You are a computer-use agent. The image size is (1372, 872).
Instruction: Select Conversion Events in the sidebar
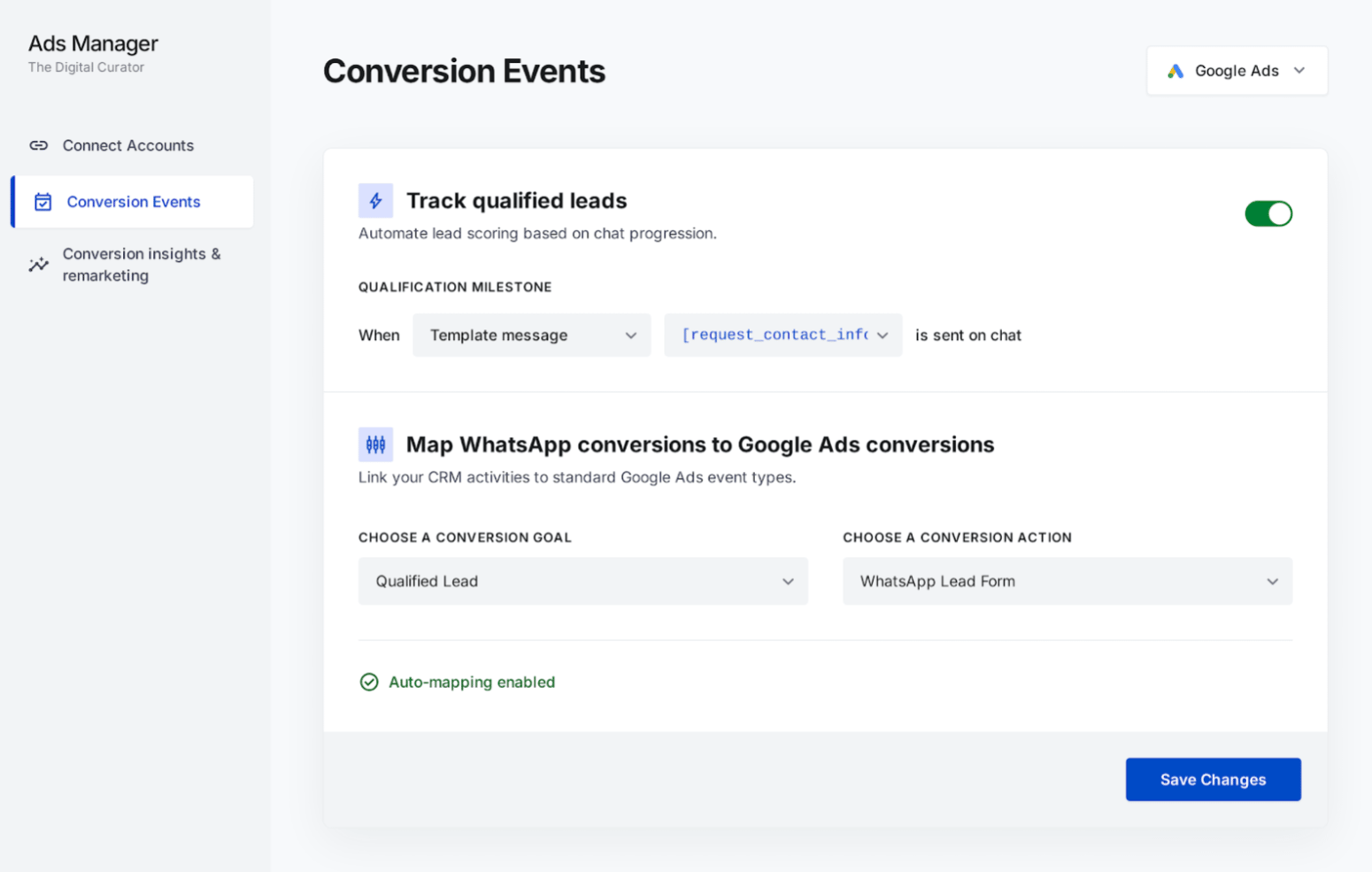click(x=133, y=202)
